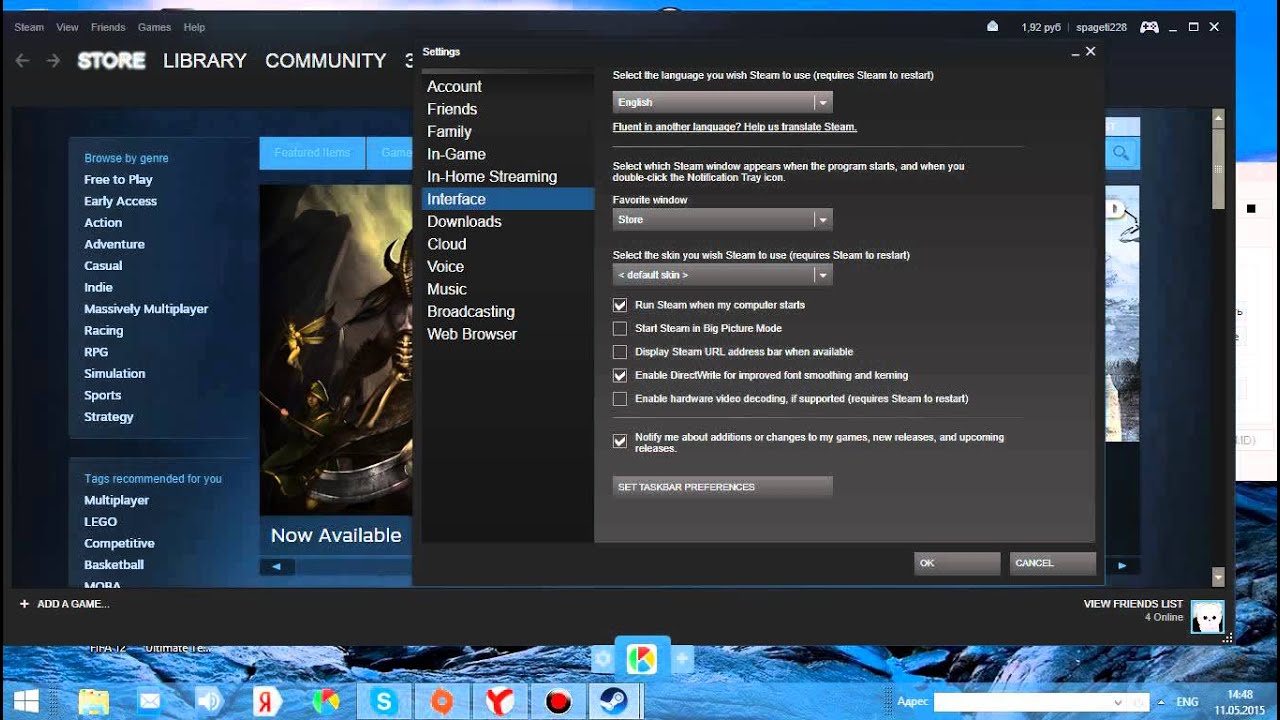1280x720 pixels.
Task: Open File Explorer from the taskbar
Action: coord(93,701)
